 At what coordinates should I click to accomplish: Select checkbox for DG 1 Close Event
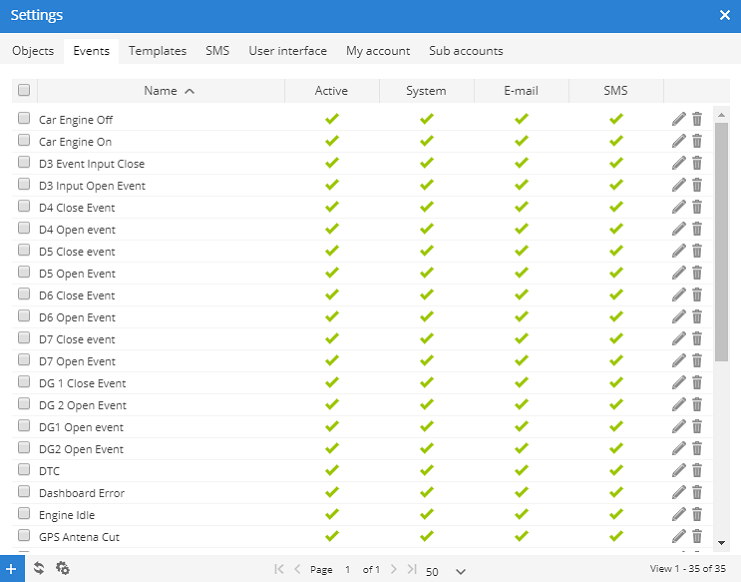click(x=24, y=383)
